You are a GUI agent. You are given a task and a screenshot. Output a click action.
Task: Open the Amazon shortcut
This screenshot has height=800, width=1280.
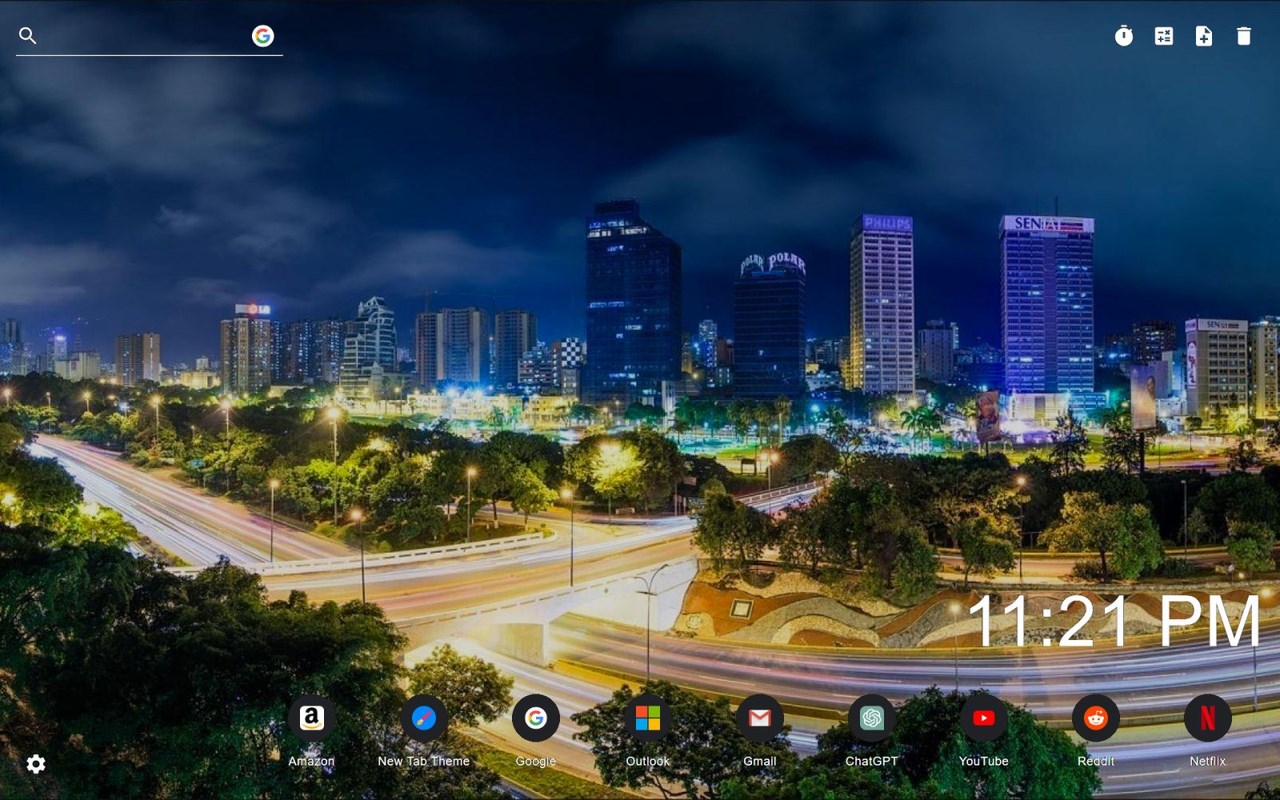pyautogui.click(x=311, y=718)
